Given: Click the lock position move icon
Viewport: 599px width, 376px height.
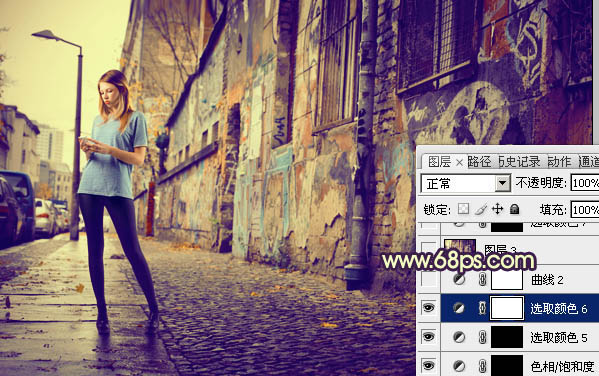Looking at the screenshot, I should click(x=497, y=209).
